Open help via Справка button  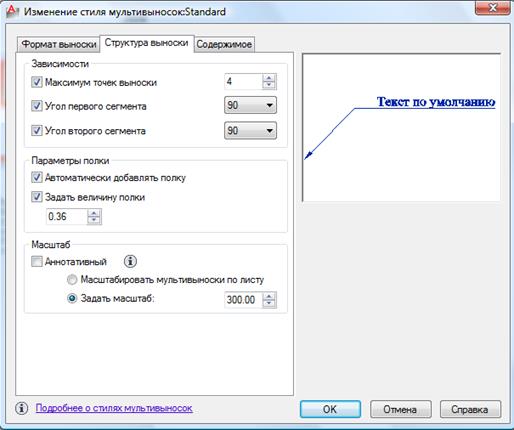click(470, 409)
